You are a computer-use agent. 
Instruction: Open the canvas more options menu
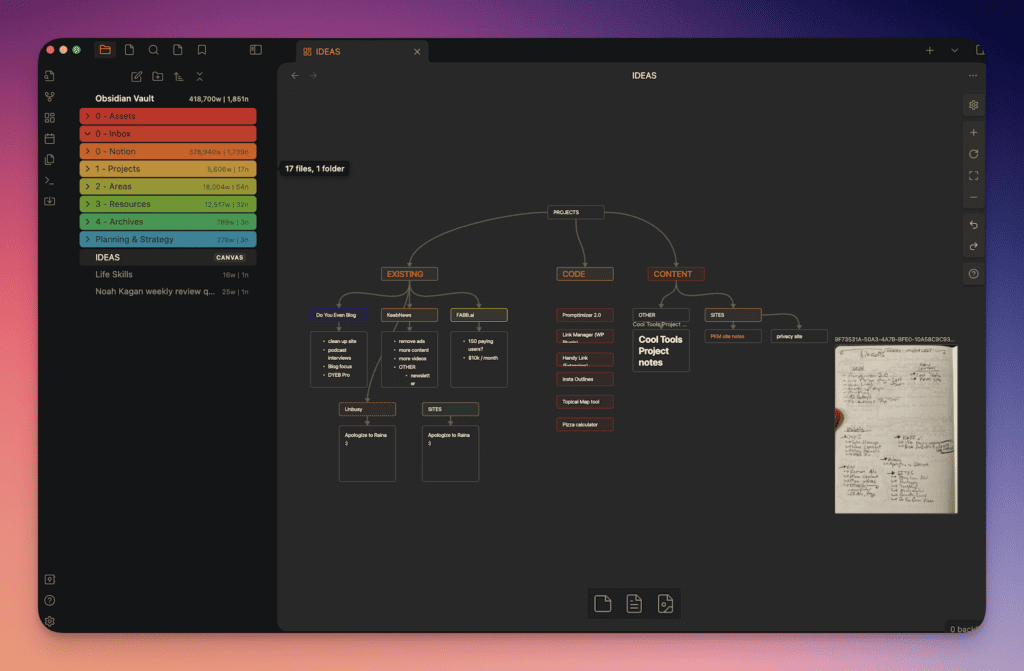[972, 76]
